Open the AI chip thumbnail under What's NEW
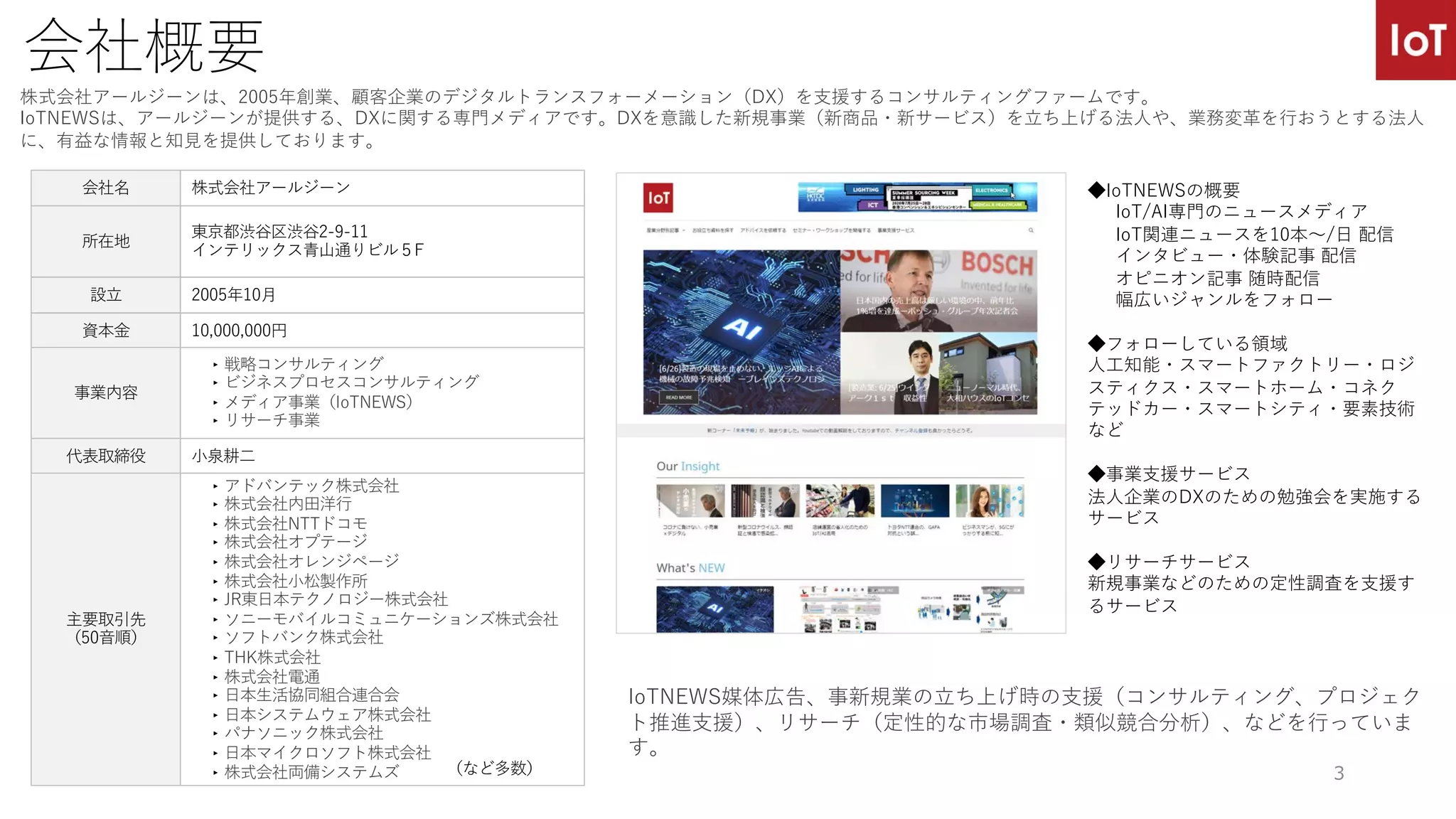 coord(714,609)
